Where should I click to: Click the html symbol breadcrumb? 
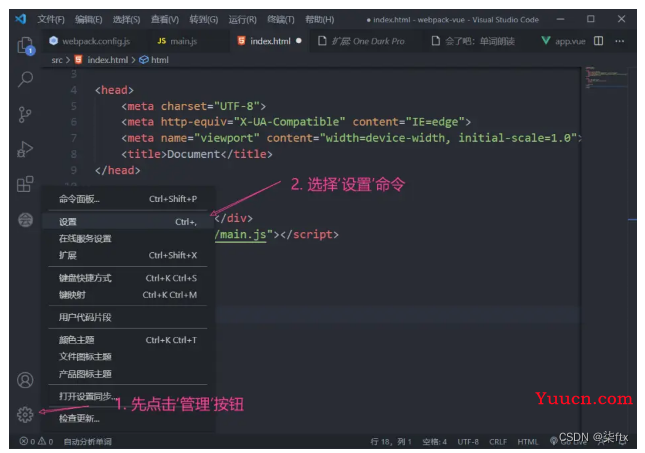(154, 60)
